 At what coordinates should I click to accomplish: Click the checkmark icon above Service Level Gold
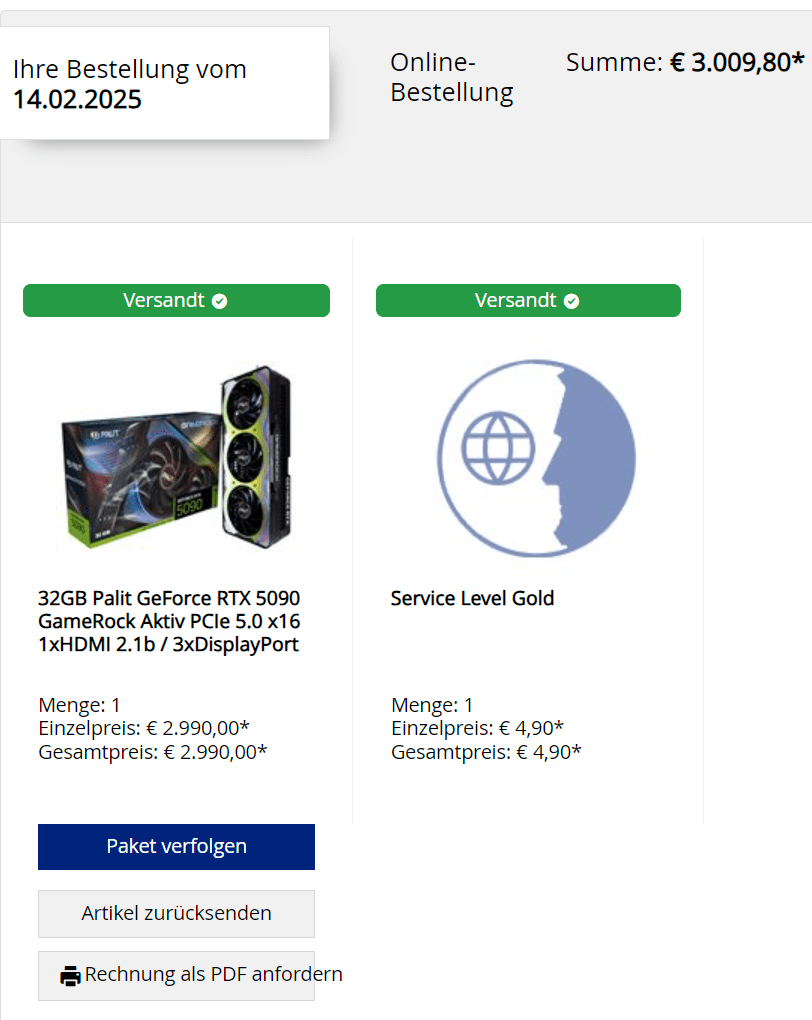(x=571, y=301)
